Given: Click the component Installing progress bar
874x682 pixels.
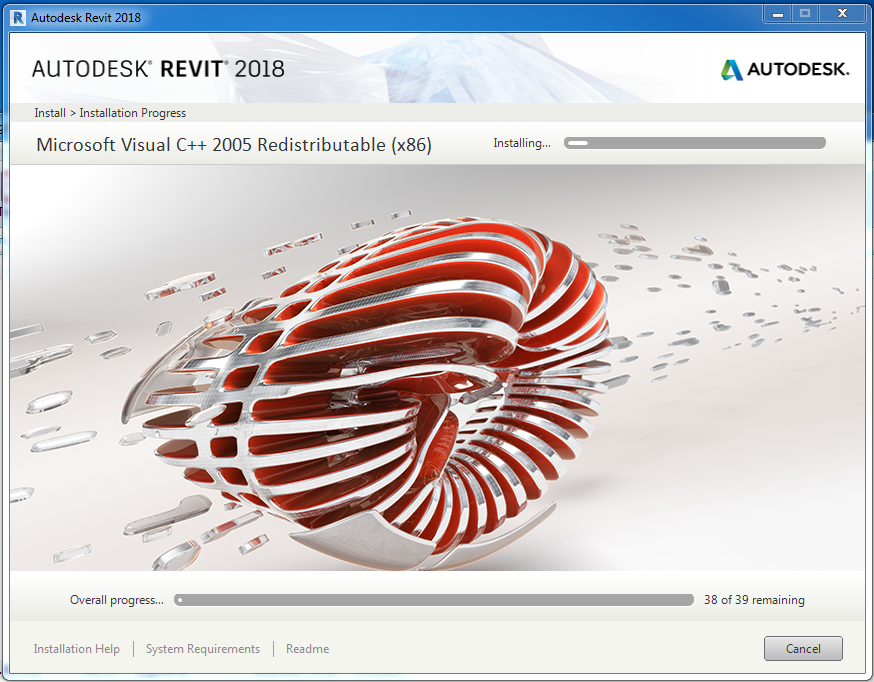Looking at the screenshot, I should [x=695, y=143].
